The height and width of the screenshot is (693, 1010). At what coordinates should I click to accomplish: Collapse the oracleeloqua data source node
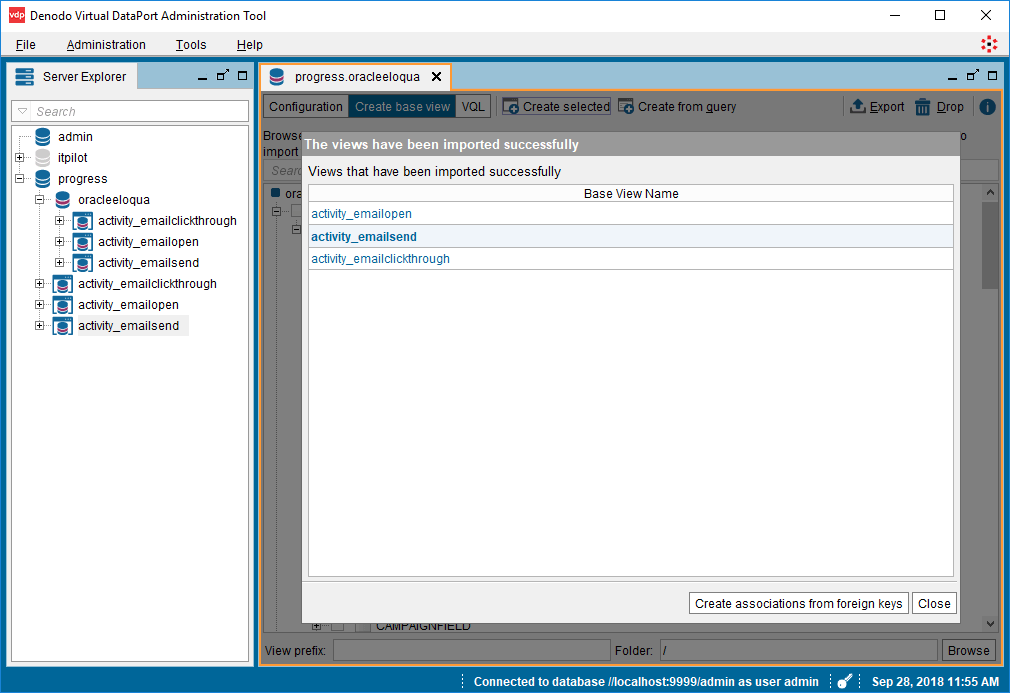pos(40,200)
